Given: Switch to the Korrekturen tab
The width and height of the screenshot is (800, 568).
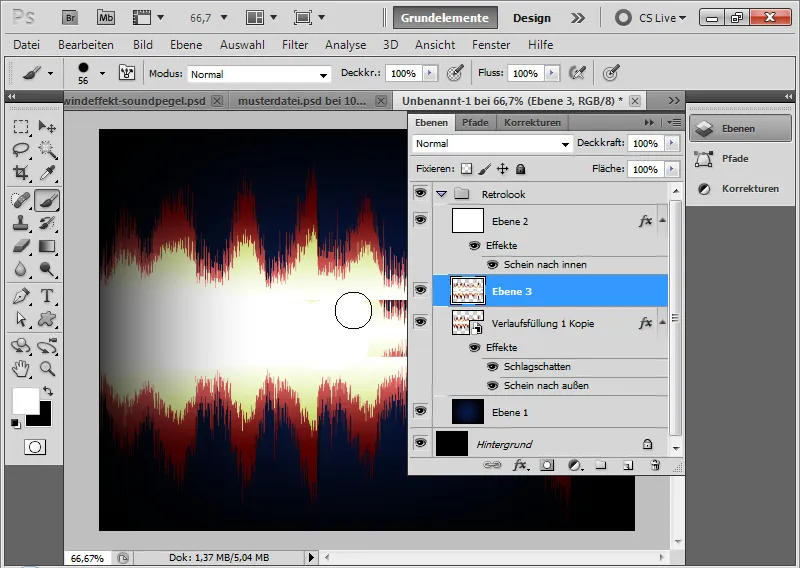Looking at the screenshot, I should 532,122.
